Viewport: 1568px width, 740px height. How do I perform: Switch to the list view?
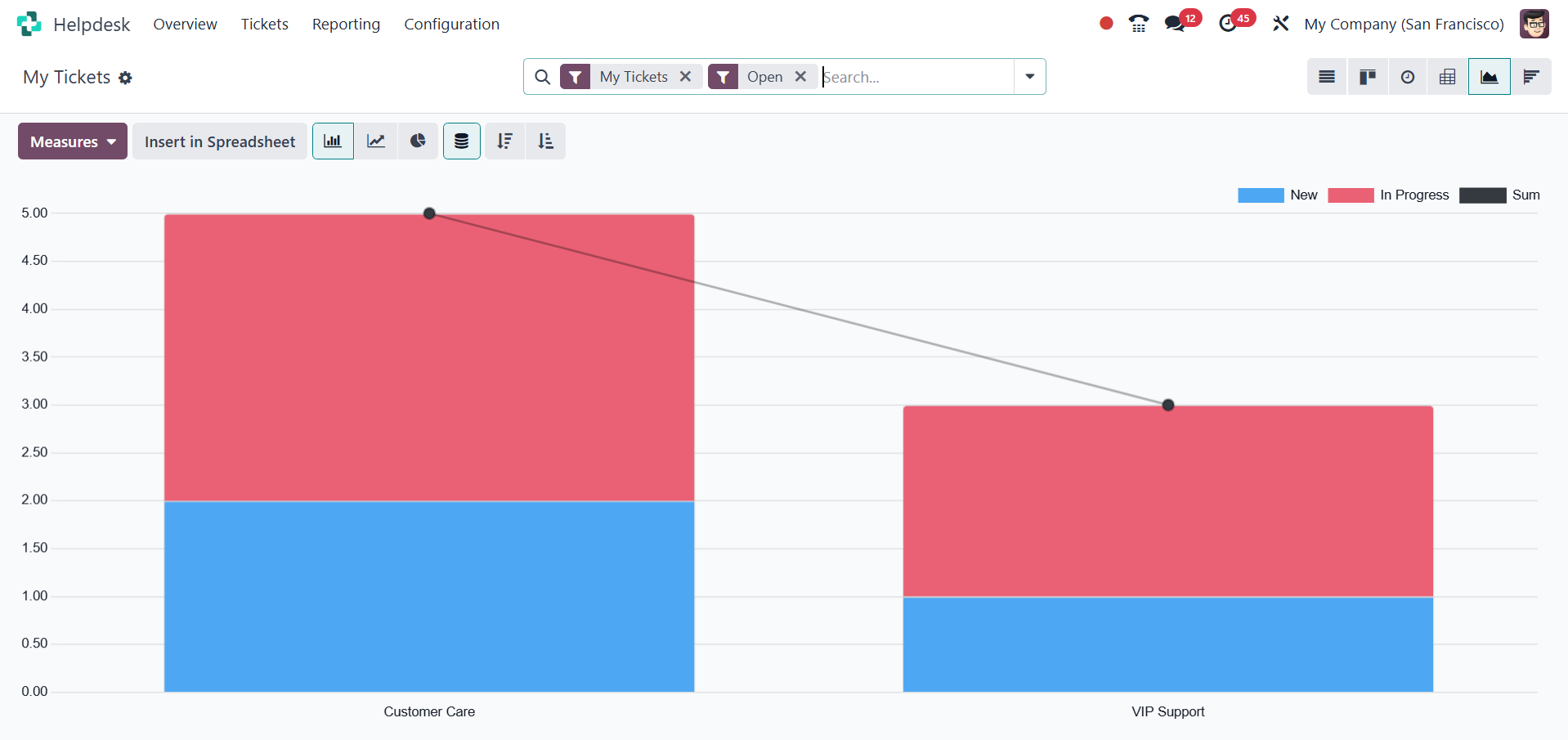pyautogui.click(x=1327, y=77)
